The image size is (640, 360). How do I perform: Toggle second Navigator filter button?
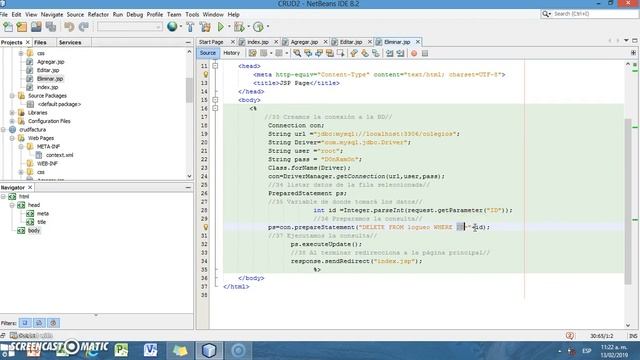pos(39,323)
